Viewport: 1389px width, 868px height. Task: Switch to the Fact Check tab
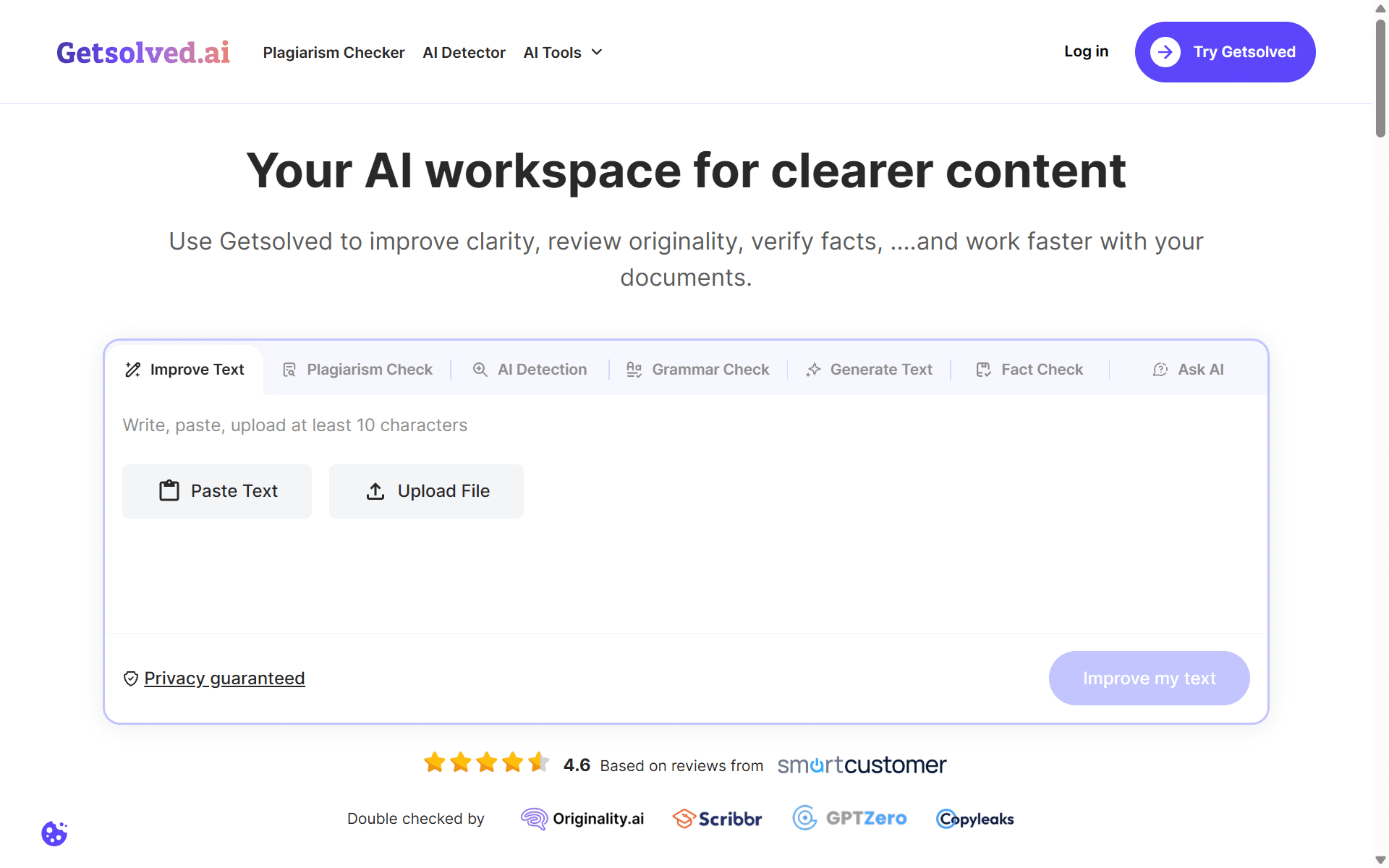(x=1029, y=370)
